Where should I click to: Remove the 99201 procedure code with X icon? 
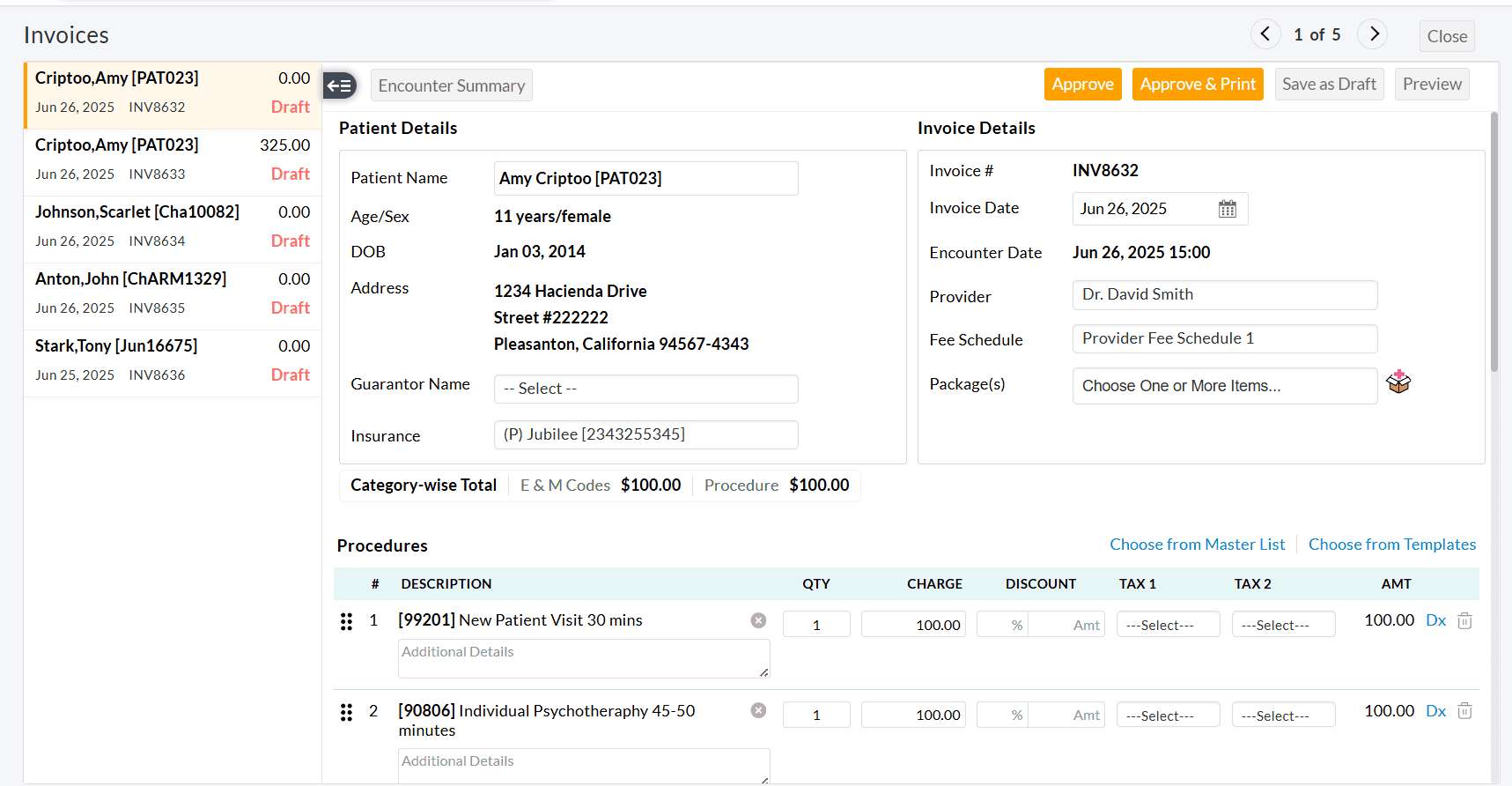pos(758,620)
